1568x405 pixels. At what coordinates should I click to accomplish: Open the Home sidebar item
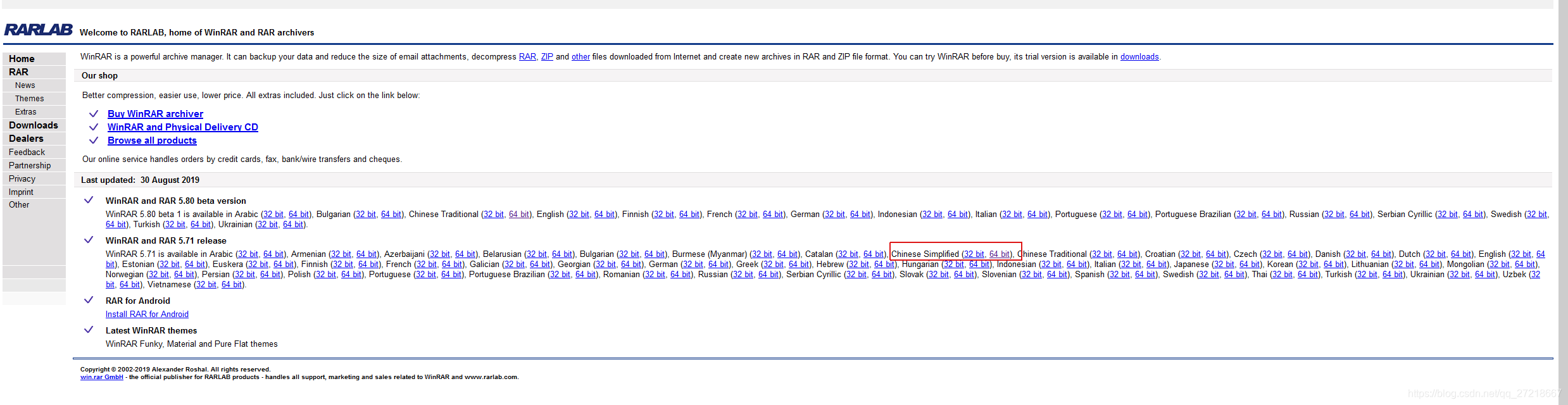tap(22, 59)
